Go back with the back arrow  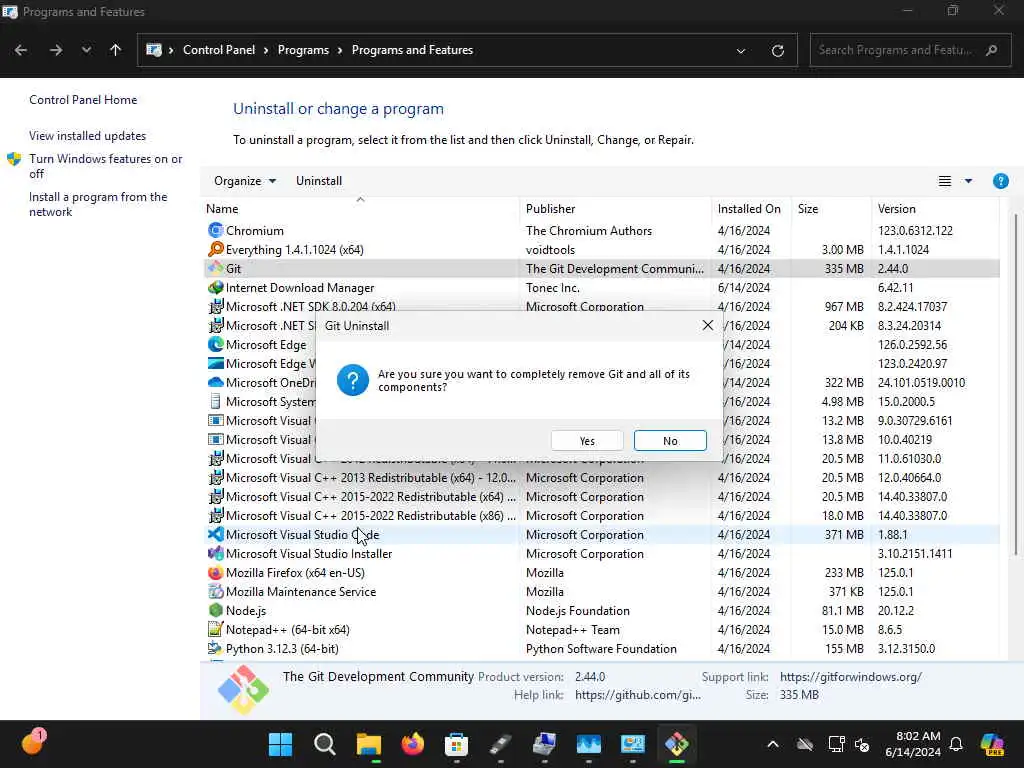coord(21,50)
